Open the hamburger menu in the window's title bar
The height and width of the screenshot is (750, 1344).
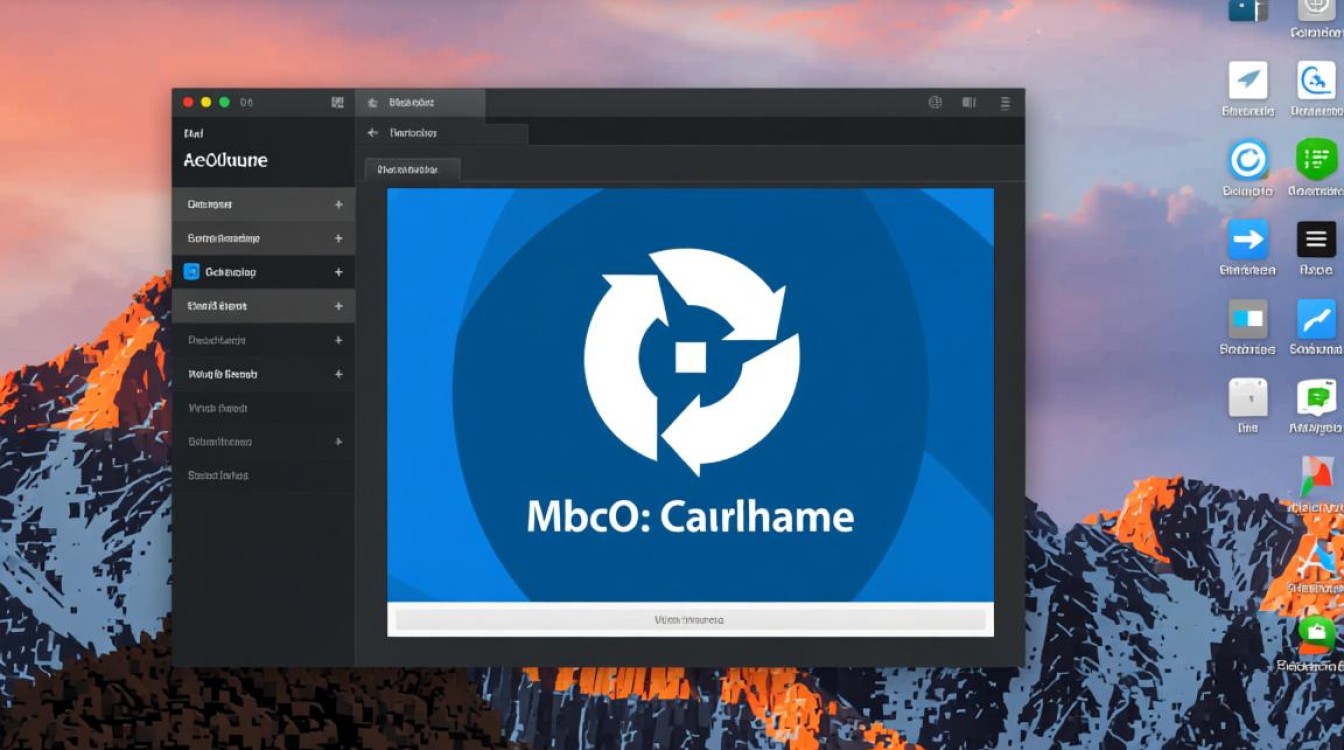click(x=1005, y=102)
